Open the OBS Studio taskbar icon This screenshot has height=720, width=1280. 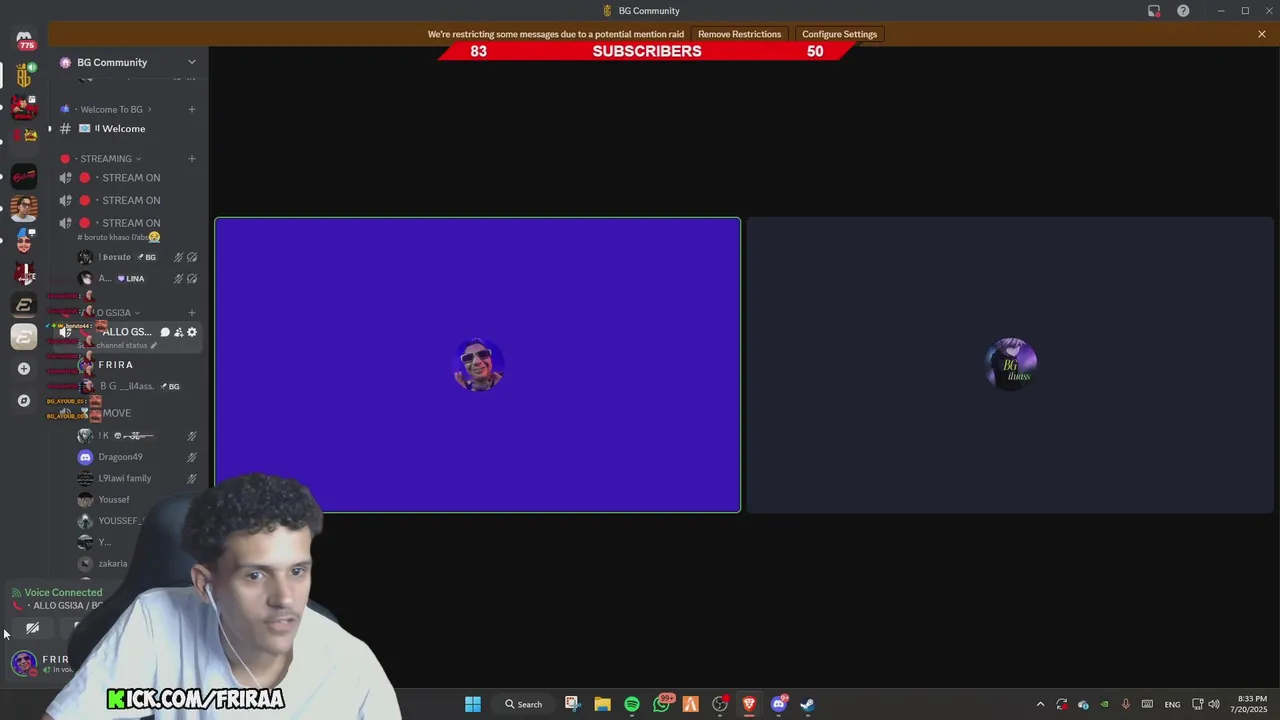[720, 704]
